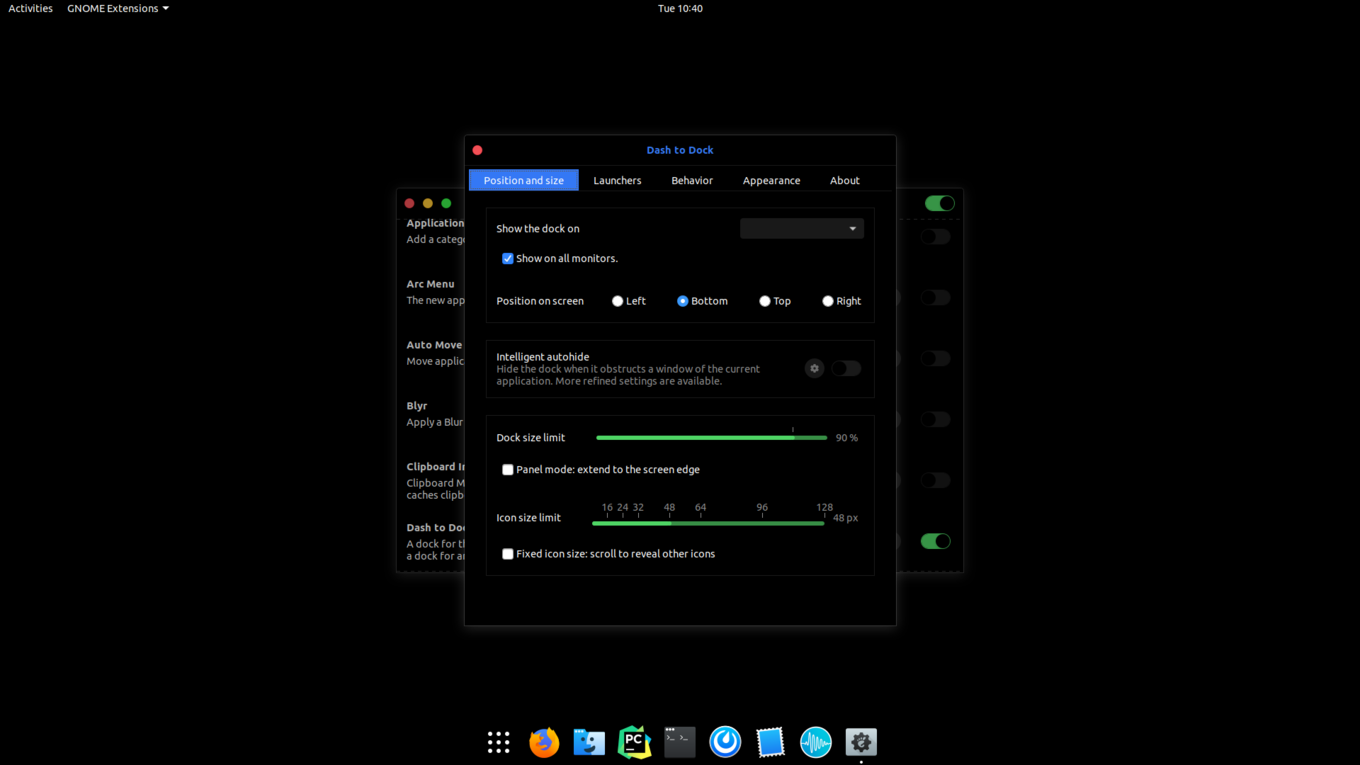
Task: Open the Activities overview
Action: click(31, 8)
